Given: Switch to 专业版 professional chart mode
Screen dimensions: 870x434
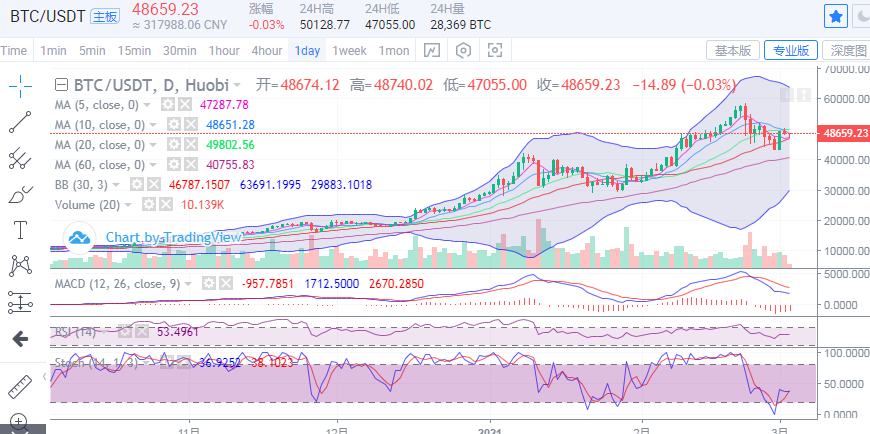Looking at the screenshot, I should tap(791, 51).
